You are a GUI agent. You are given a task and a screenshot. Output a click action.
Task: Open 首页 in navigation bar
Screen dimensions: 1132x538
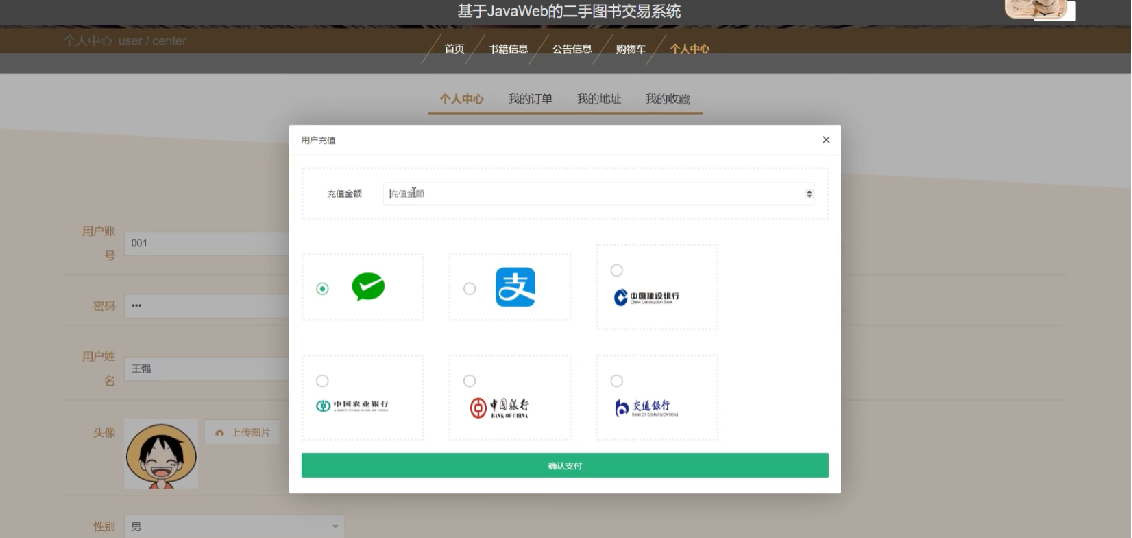tap(454, 49)
